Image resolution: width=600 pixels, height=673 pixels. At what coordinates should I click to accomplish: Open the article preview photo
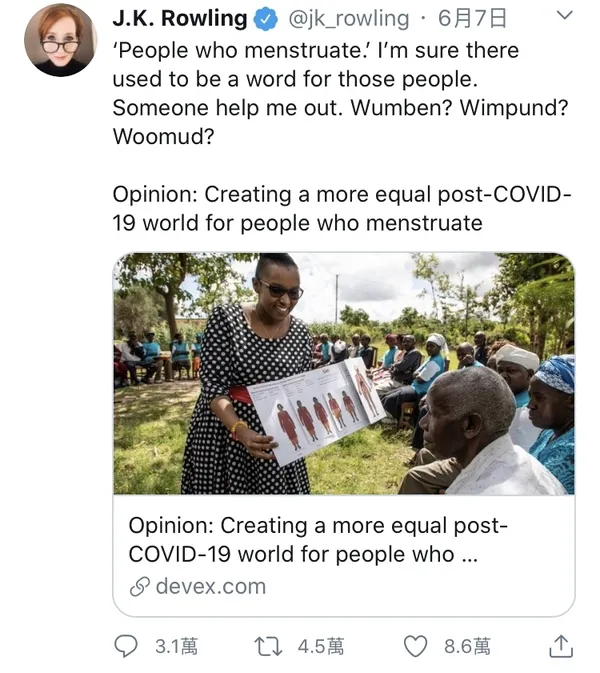tap(344, 373)
